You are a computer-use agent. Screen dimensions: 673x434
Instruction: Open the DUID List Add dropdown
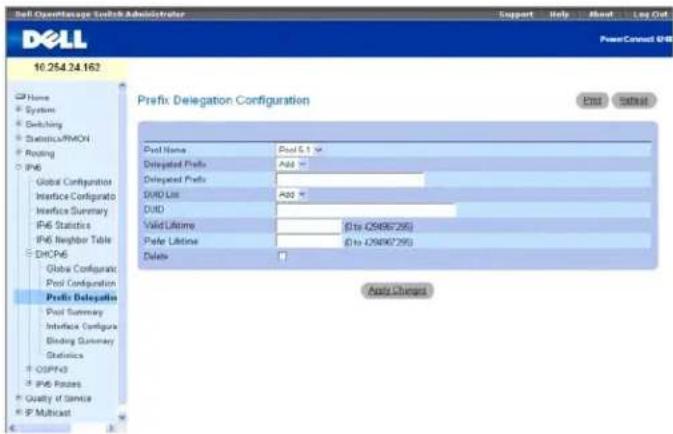291,195
